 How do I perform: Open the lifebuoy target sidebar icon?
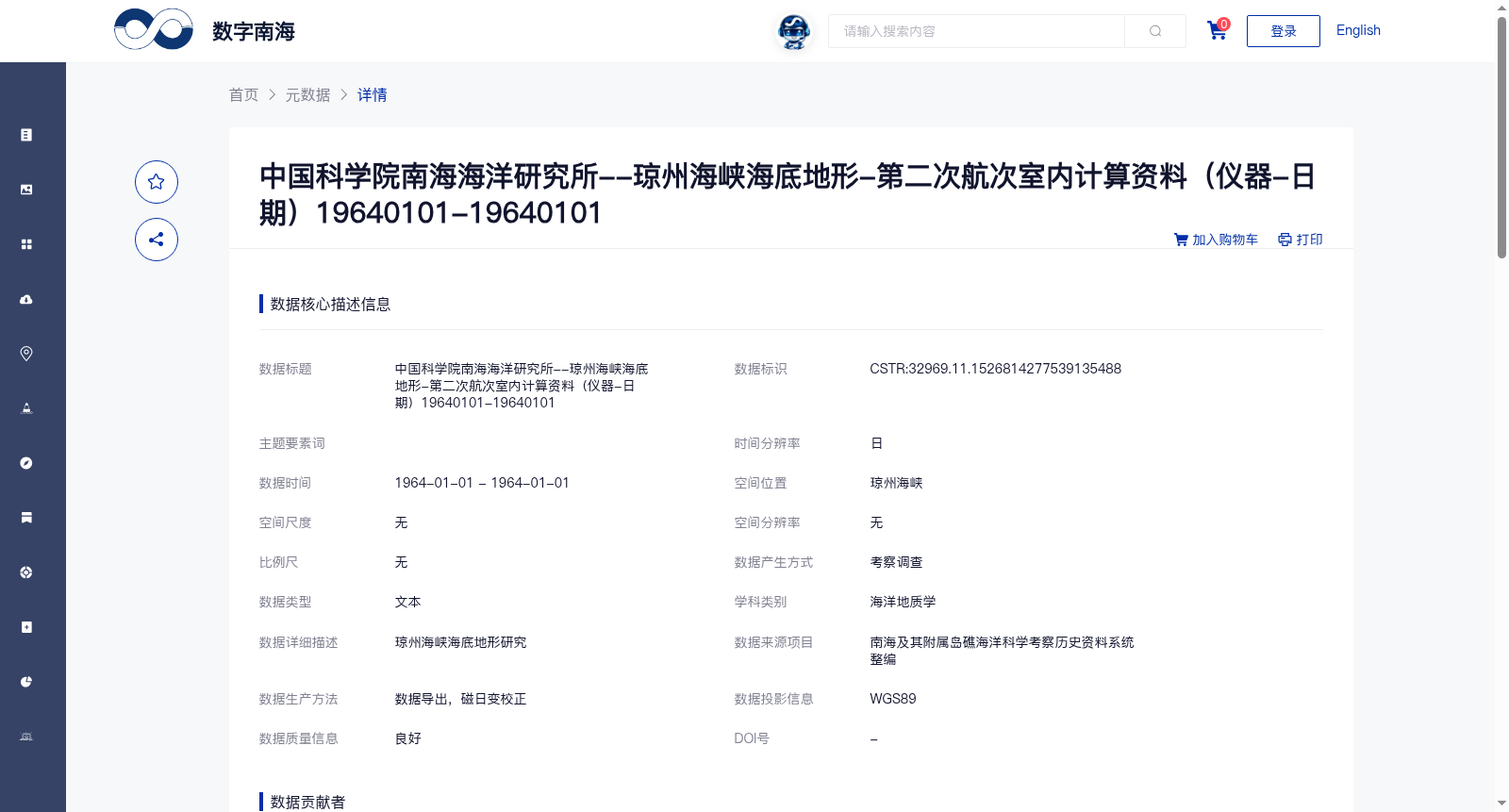pos(26,572)
